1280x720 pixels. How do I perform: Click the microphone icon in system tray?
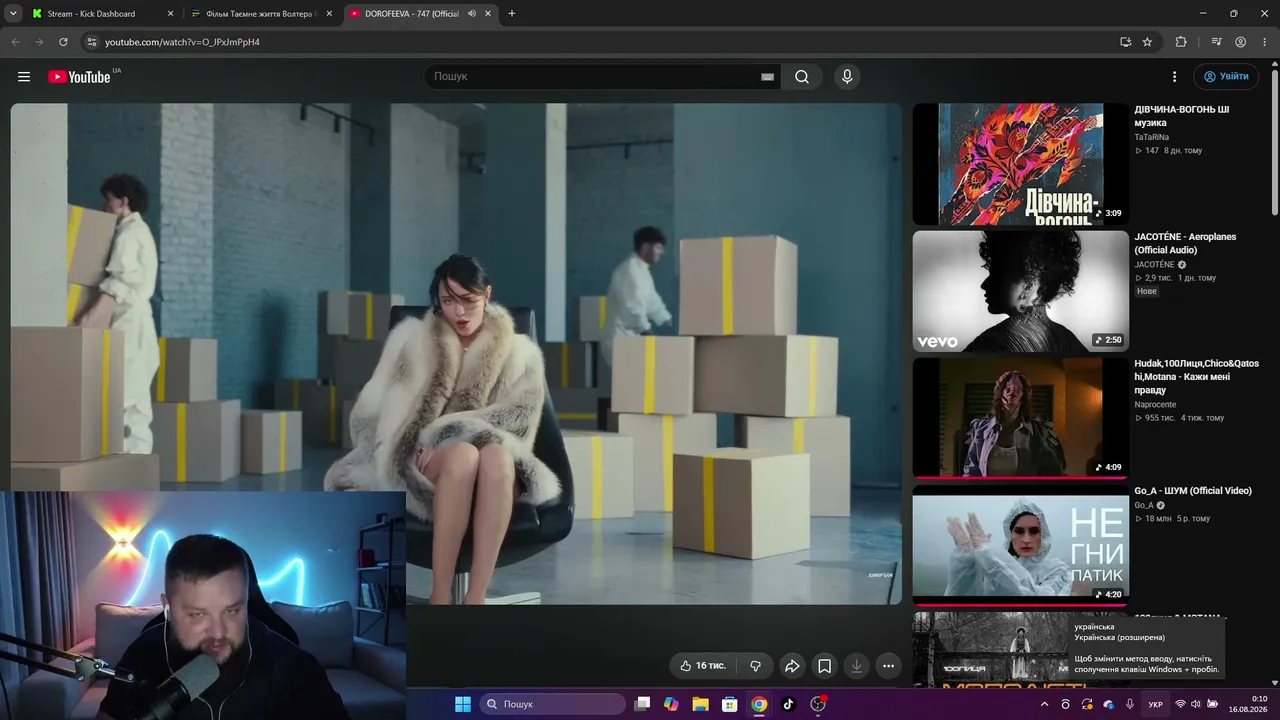(1130, 704)
